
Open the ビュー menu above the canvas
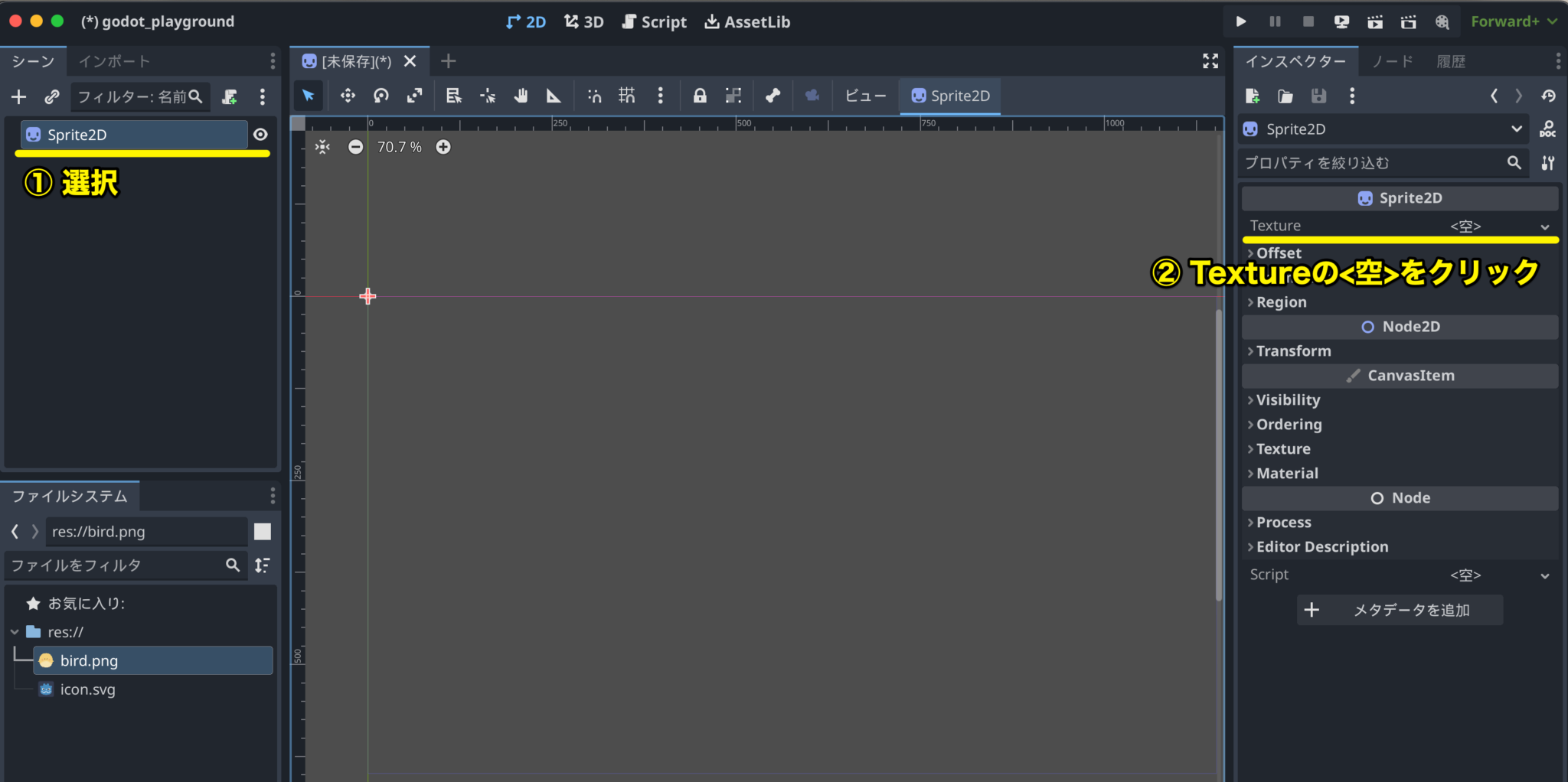tap(864, 96)
